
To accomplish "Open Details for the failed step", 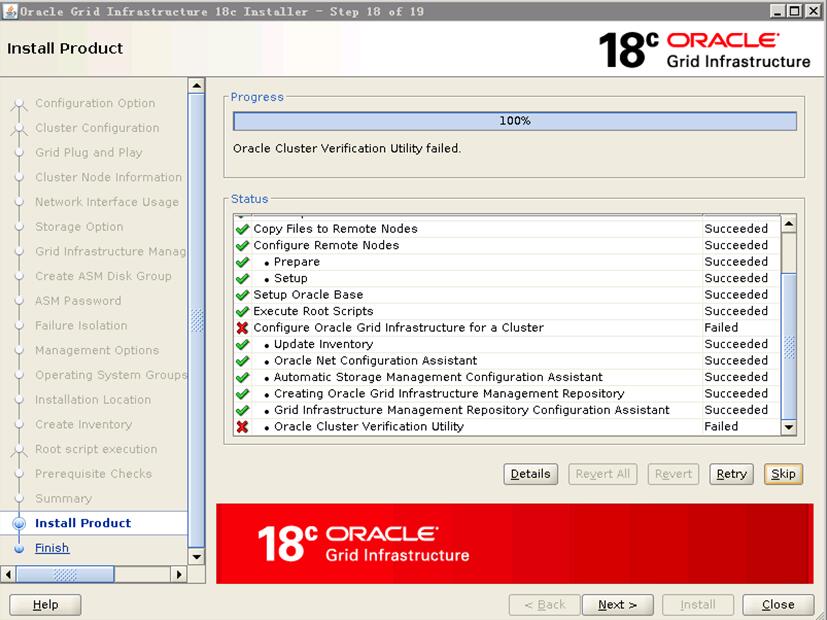I will (530, 474).
